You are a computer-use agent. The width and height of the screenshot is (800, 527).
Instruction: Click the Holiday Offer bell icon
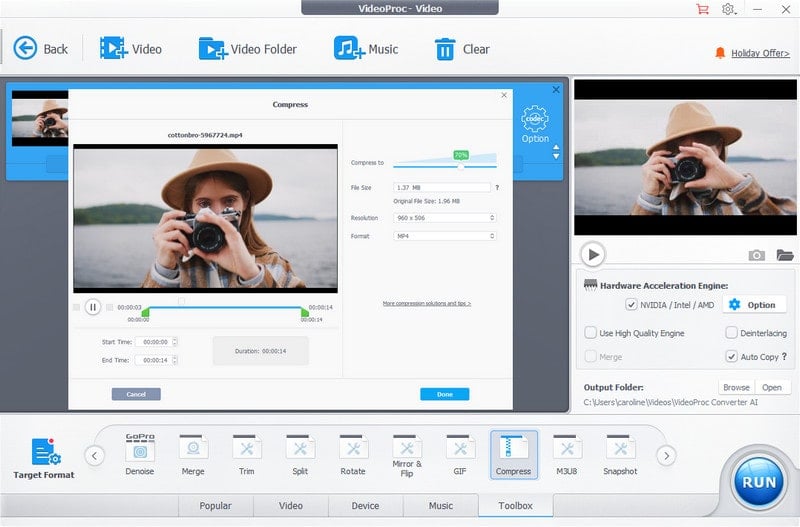coord(720,53)
